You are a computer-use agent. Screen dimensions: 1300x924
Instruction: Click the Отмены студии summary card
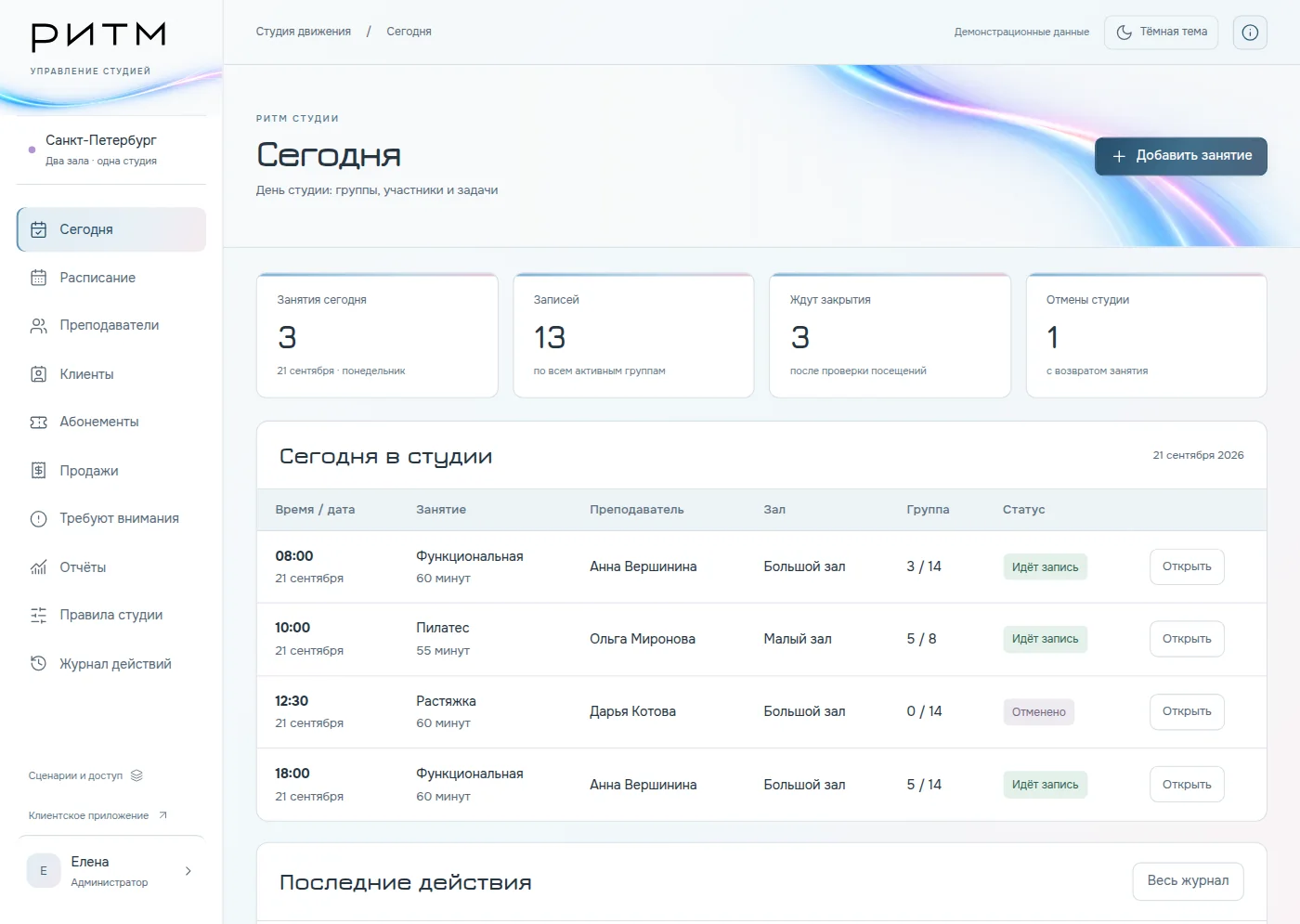1147,335
